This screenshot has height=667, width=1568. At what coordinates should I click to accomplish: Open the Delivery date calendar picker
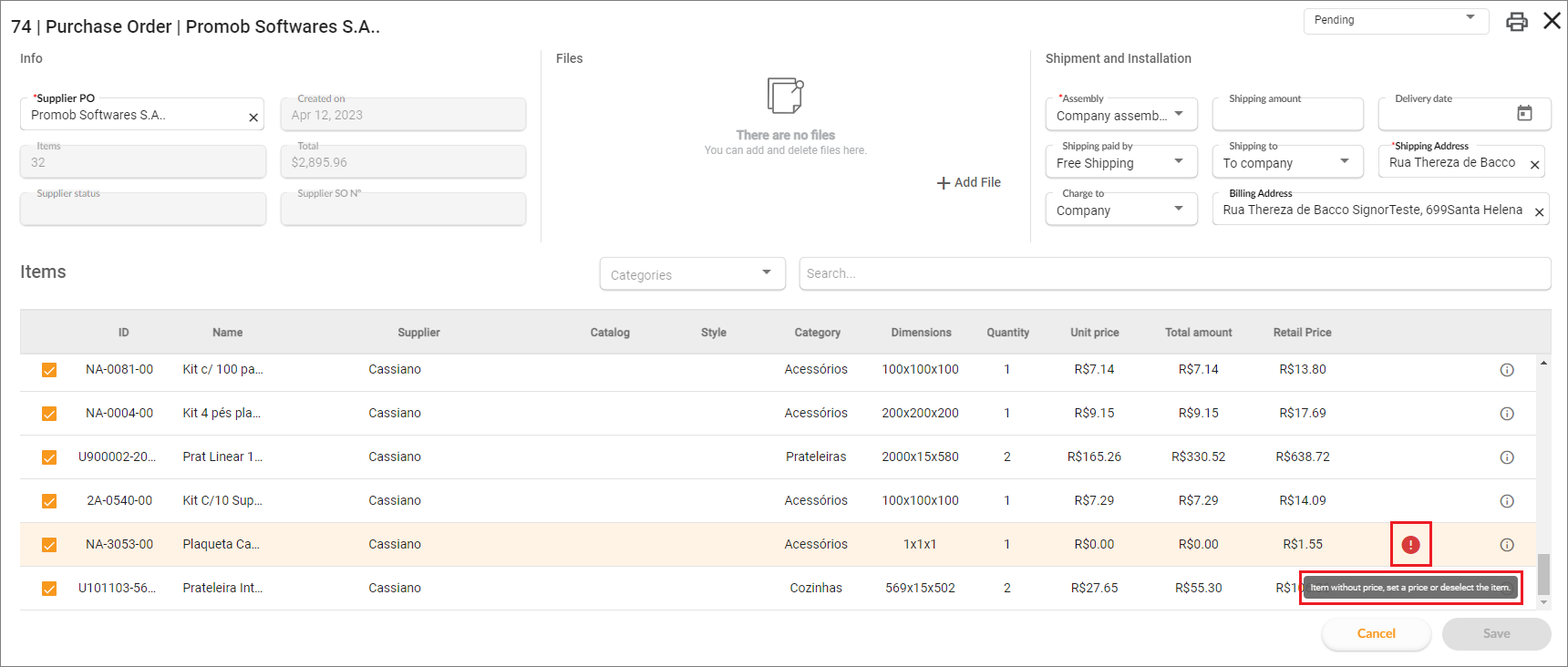(x=1524, y=113)
